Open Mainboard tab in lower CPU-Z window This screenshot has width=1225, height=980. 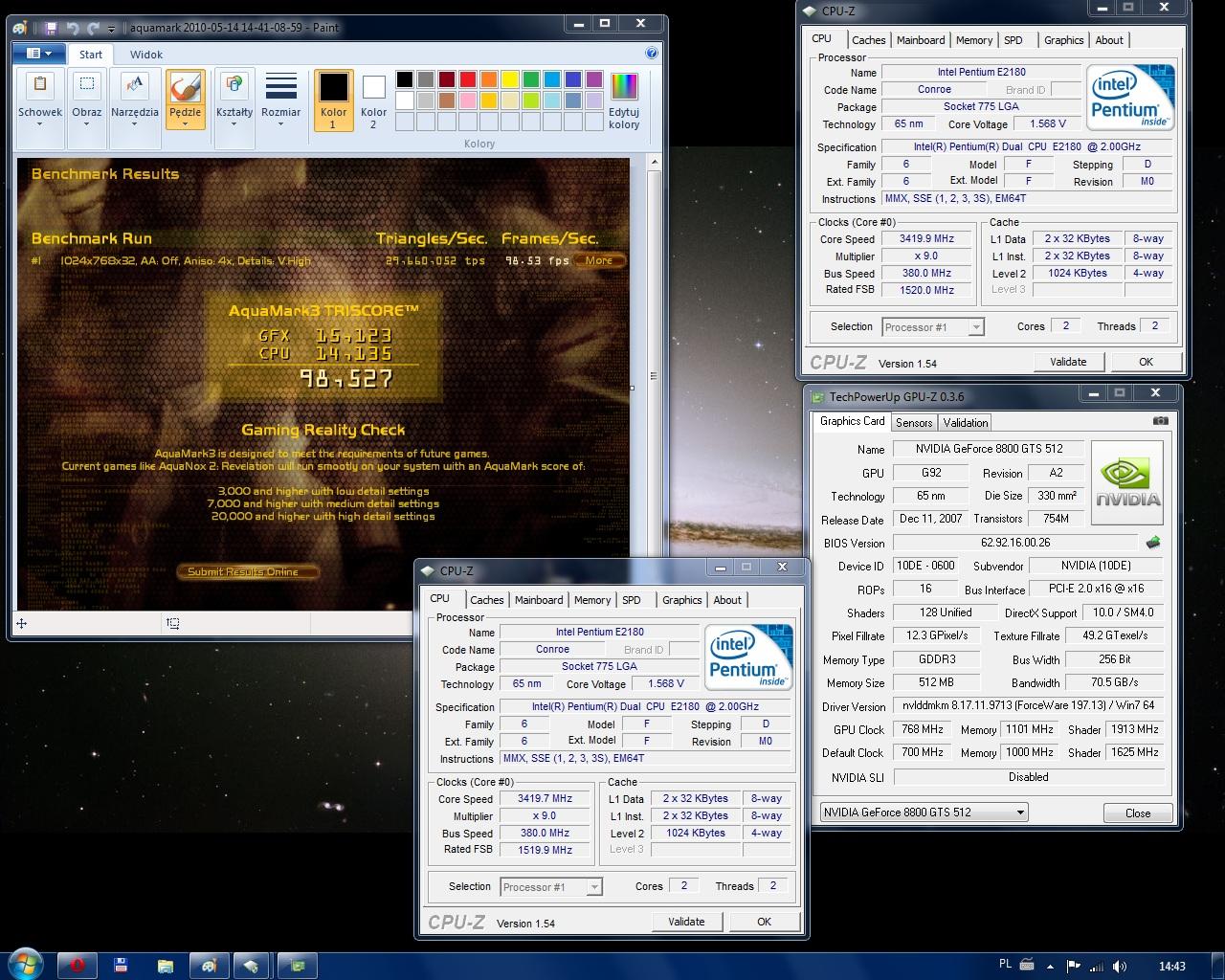coord(539,600)
